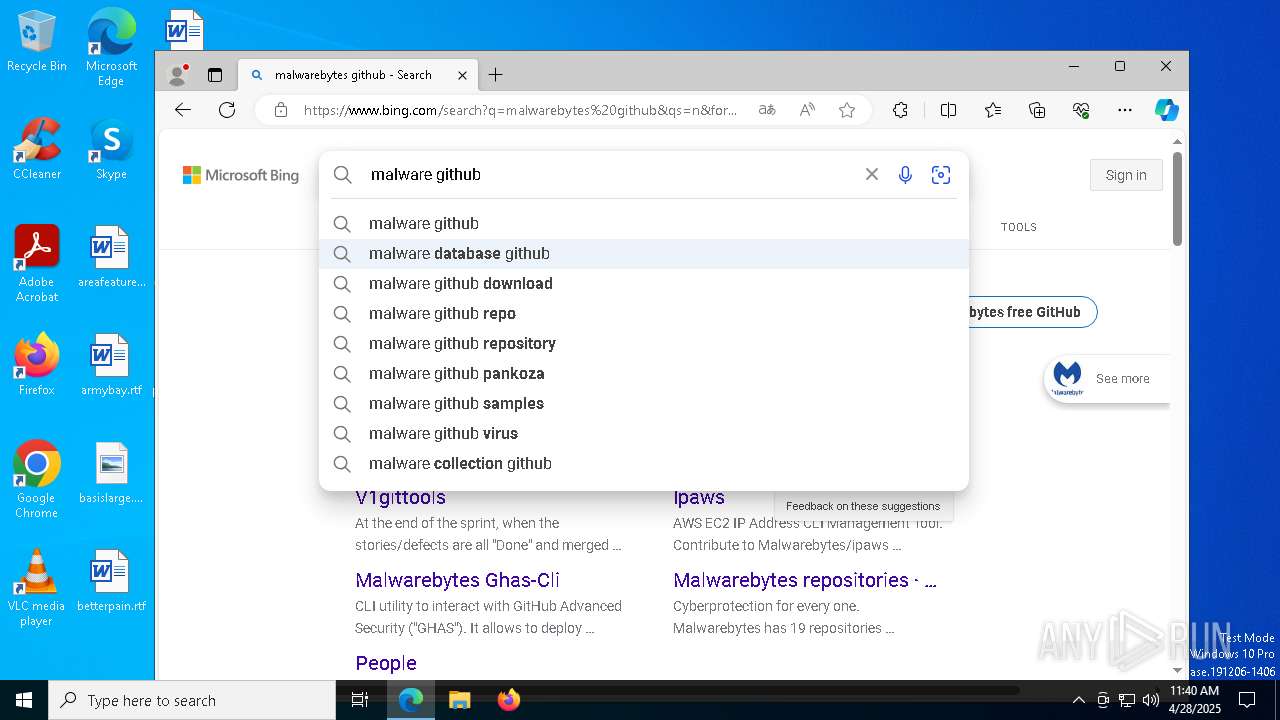This screenshot has width=1280, height=720.
Task: Reload the Bing search page
Action: [227, 110]
